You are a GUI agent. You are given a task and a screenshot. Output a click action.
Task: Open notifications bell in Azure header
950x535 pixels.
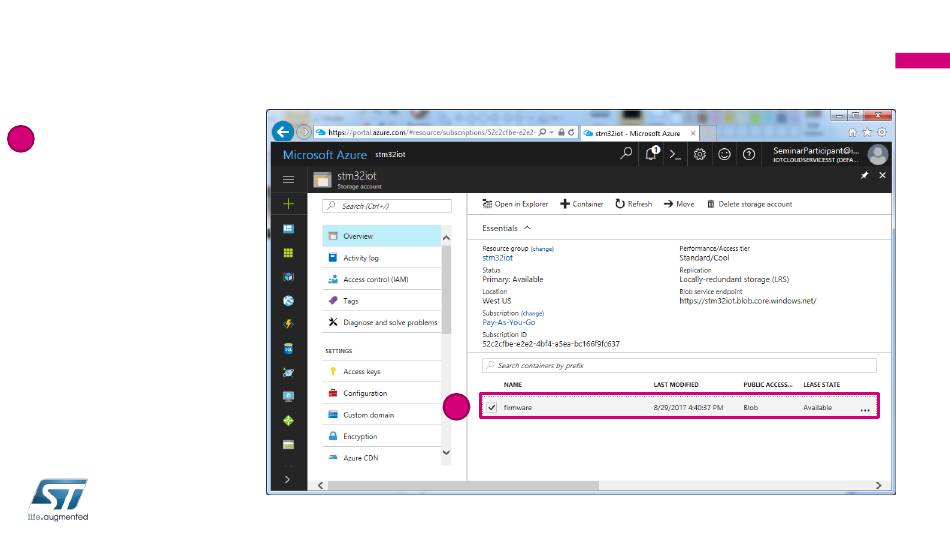(x=651, y=154)
